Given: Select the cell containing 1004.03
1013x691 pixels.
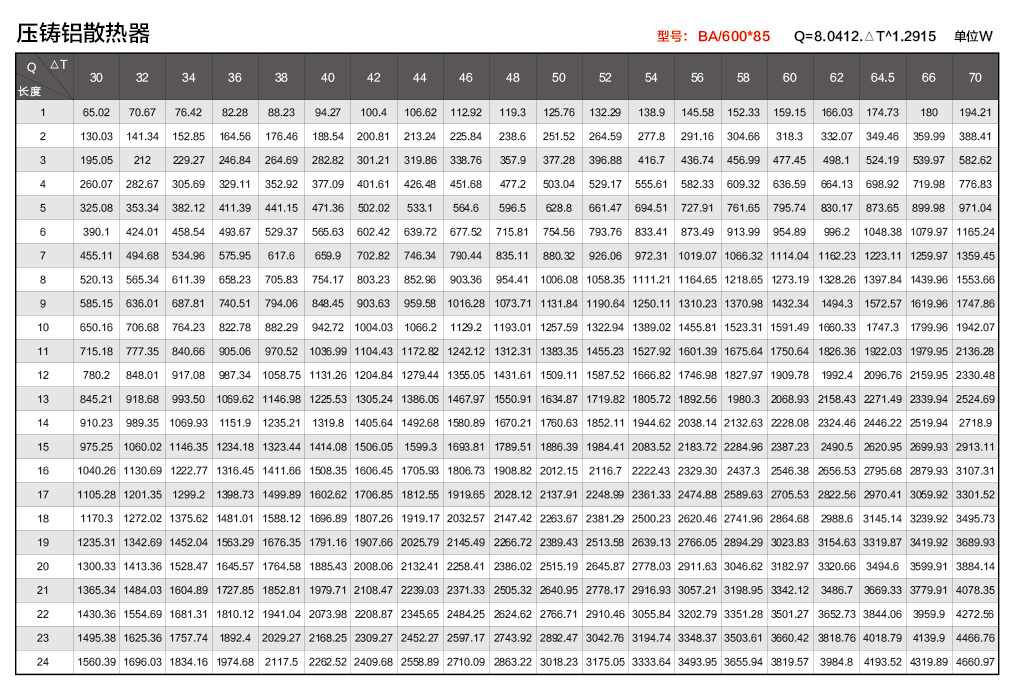Looking at the screenshot, I should coord(374,327).
